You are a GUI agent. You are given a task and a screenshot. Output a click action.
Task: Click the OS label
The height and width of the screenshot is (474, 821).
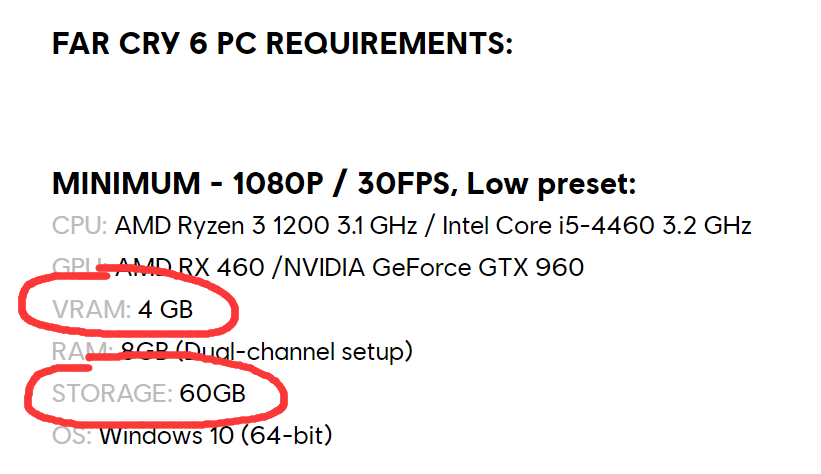72,435
